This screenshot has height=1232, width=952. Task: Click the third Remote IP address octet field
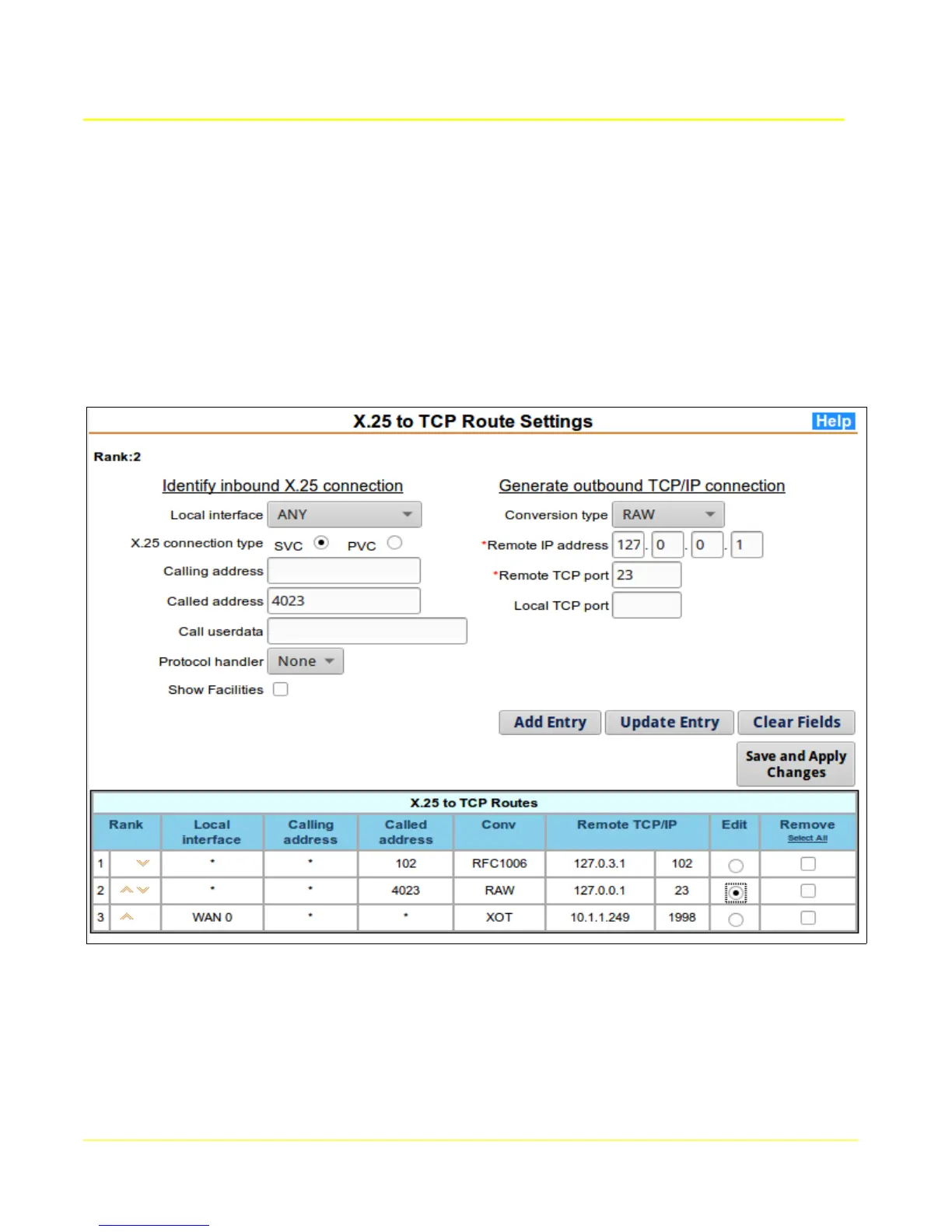(708, 544)
